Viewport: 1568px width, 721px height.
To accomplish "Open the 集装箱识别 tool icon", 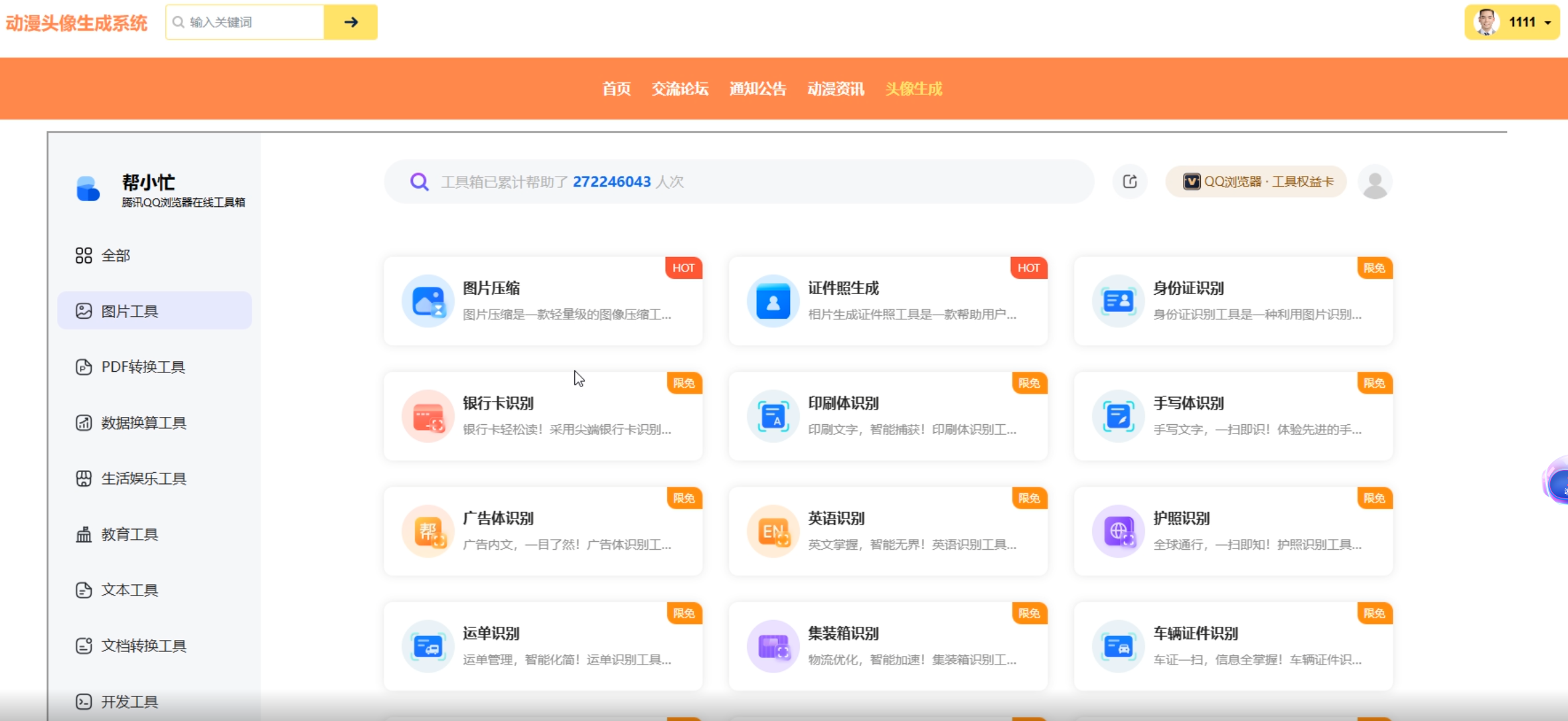I will coord(773,646).
